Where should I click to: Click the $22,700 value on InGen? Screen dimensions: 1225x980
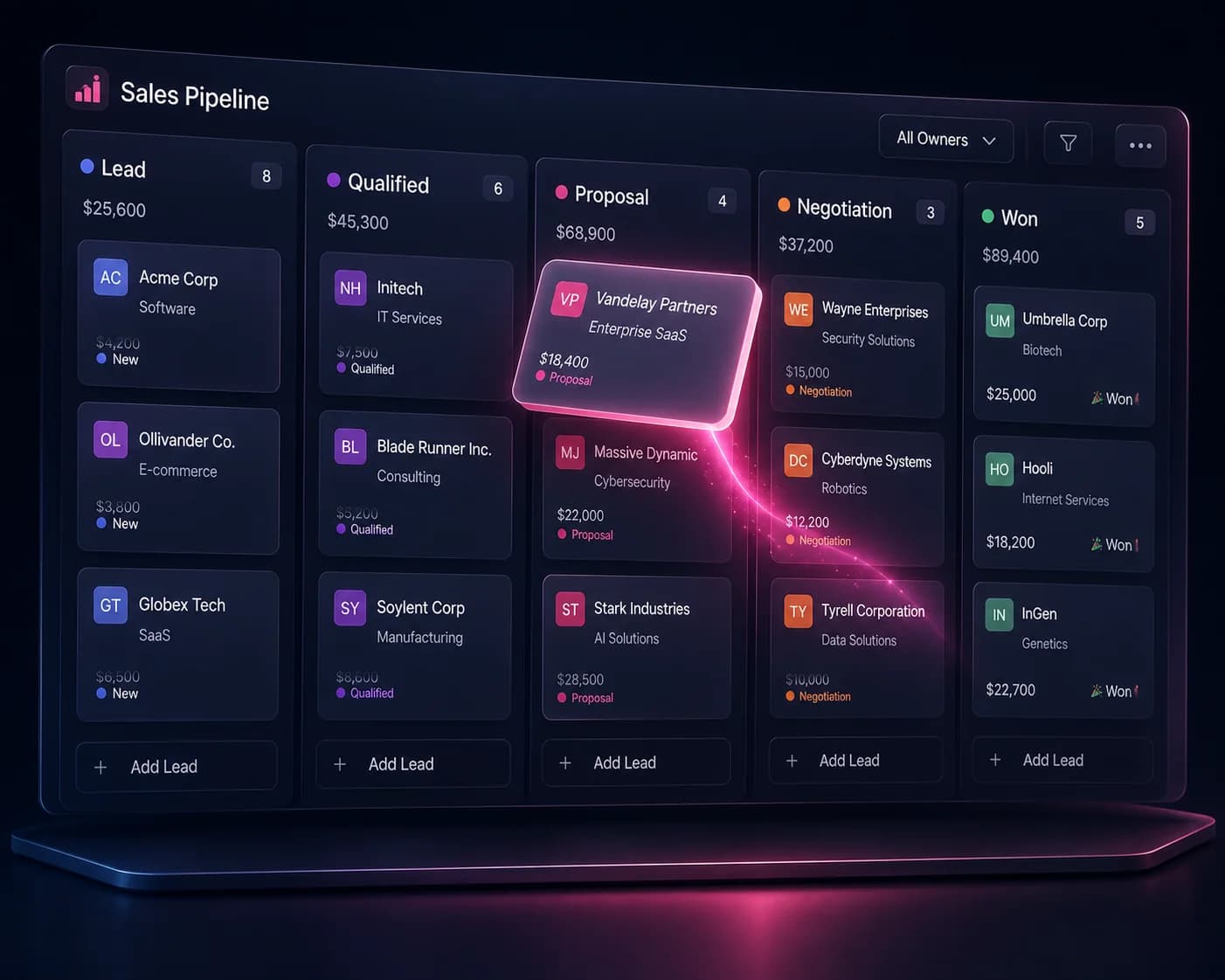[1010, 690]
